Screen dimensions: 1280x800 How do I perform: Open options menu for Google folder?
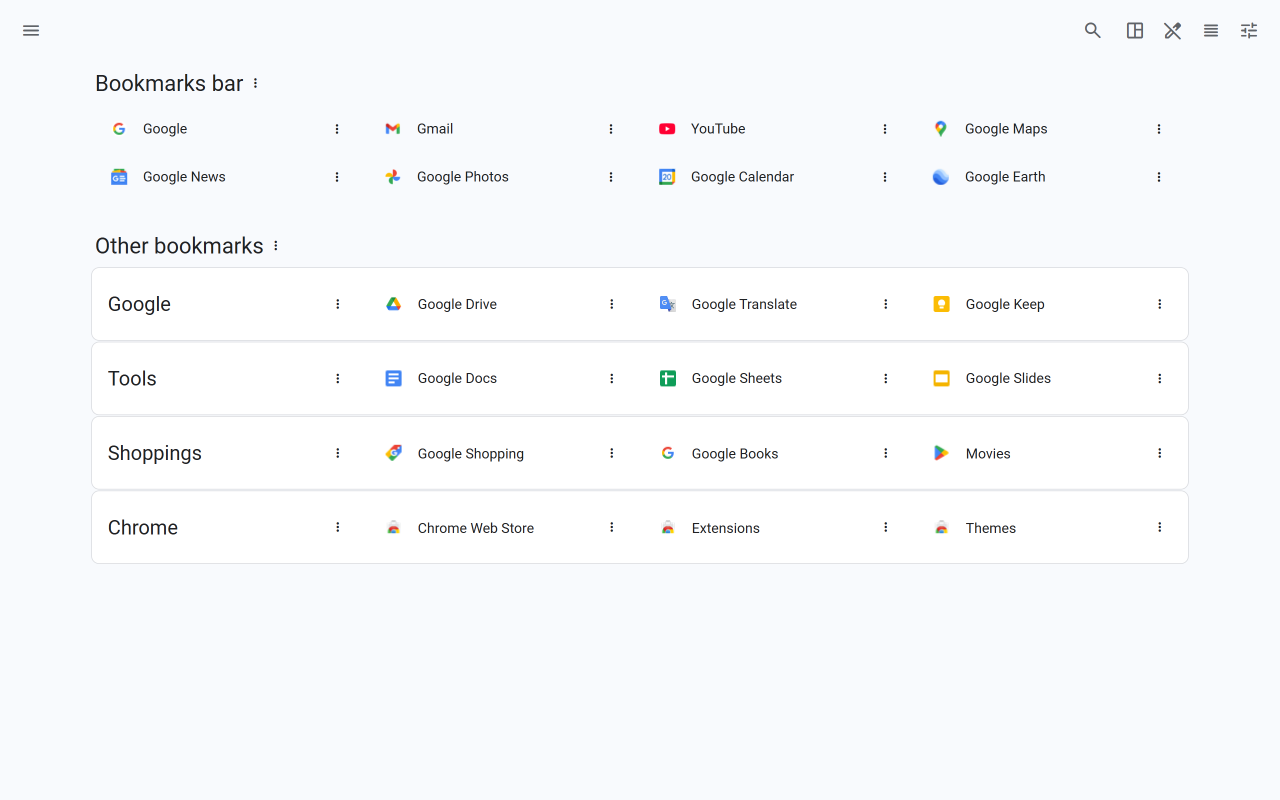(x=338, y=304)
